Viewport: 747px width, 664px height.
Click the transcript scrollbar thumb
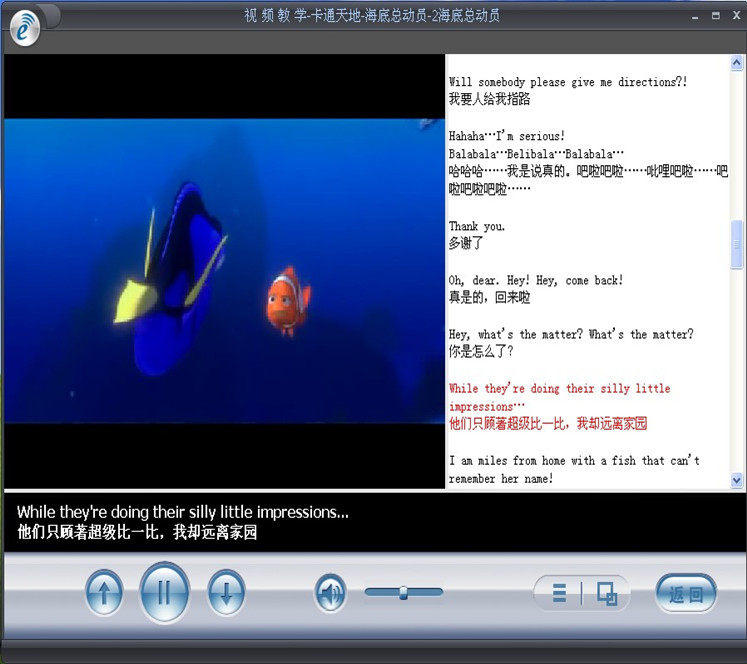tap(737, 244)
